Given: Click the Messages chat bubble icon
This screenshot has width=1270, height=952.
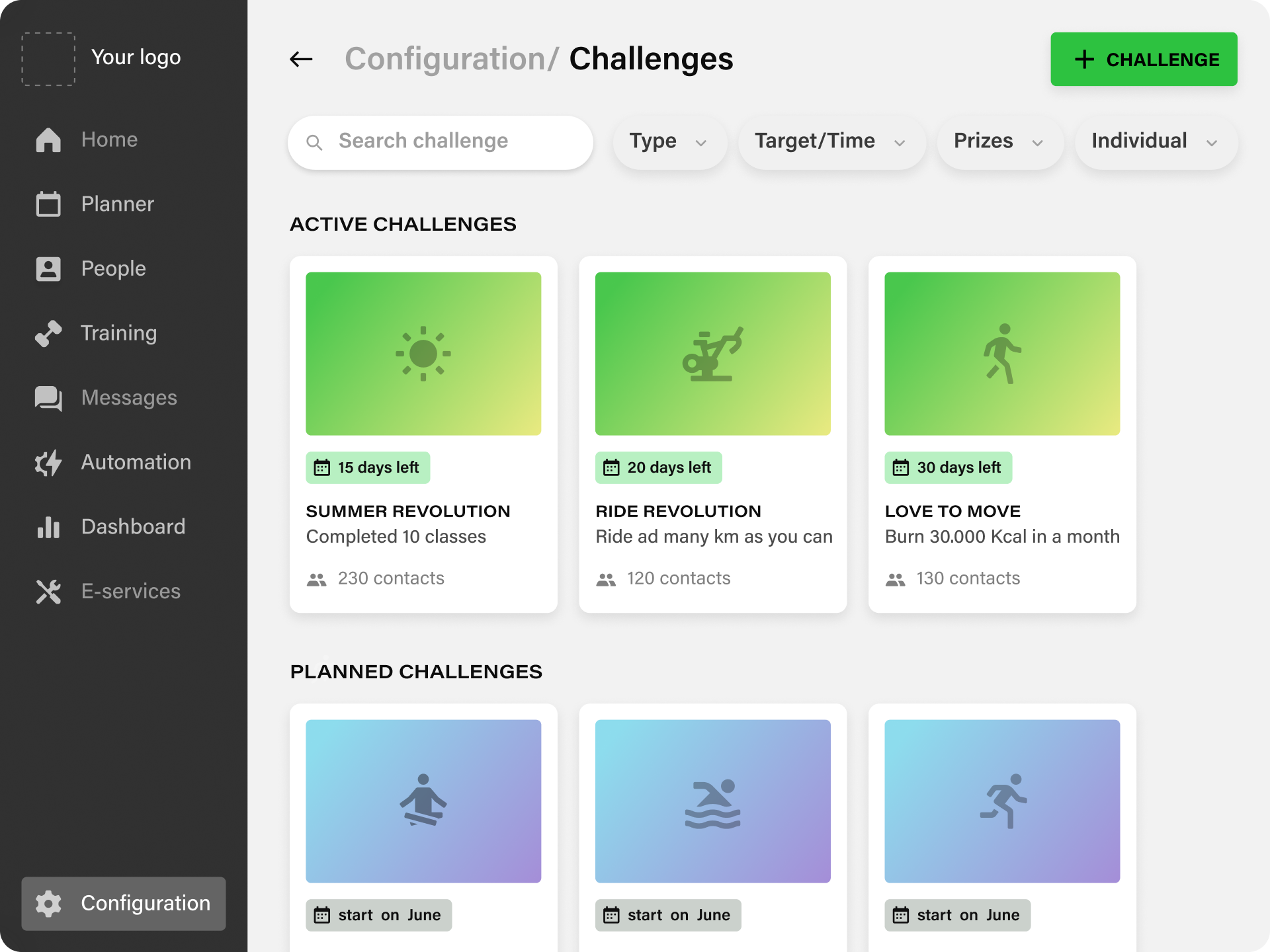Looking at the screenshot, I should [x=48, y=398].
